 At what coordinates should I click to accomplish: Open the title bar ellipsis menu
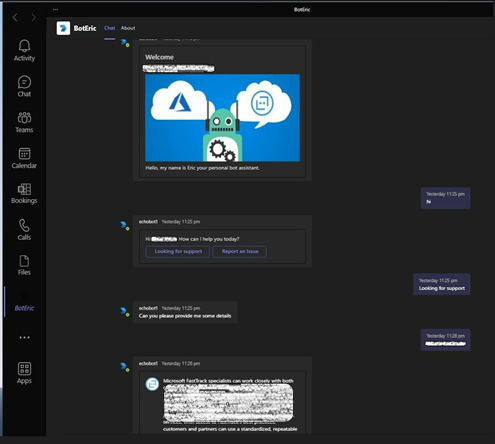55,9
